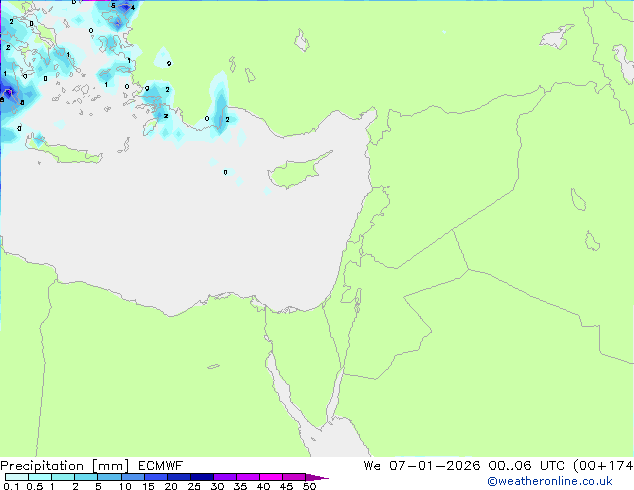The image size is (634, 490).
Task: Click the 45–50 mm legend swatch
Action: point(294,477)
